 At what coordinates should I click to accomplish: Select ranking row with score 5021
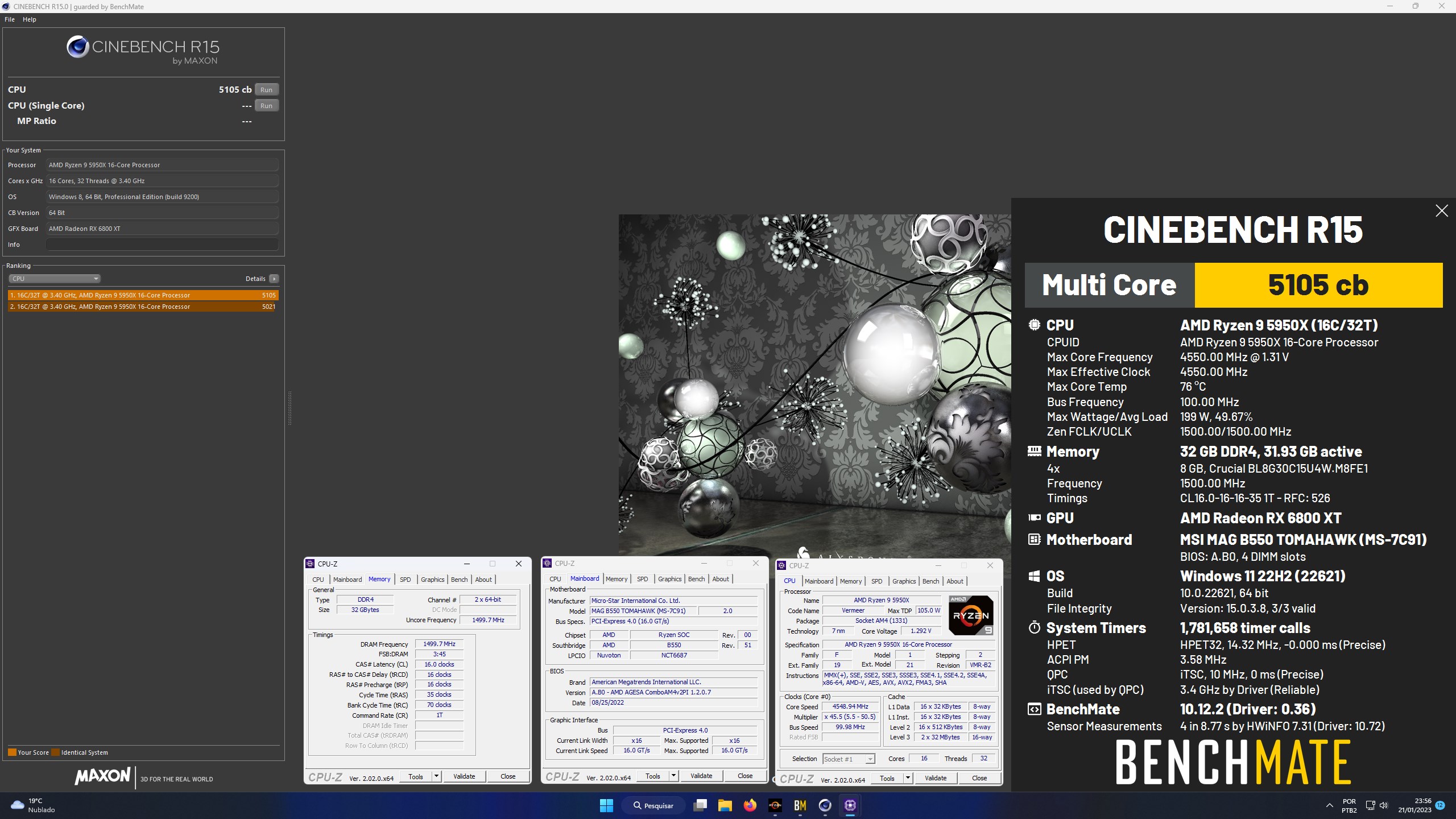point(143,307)
